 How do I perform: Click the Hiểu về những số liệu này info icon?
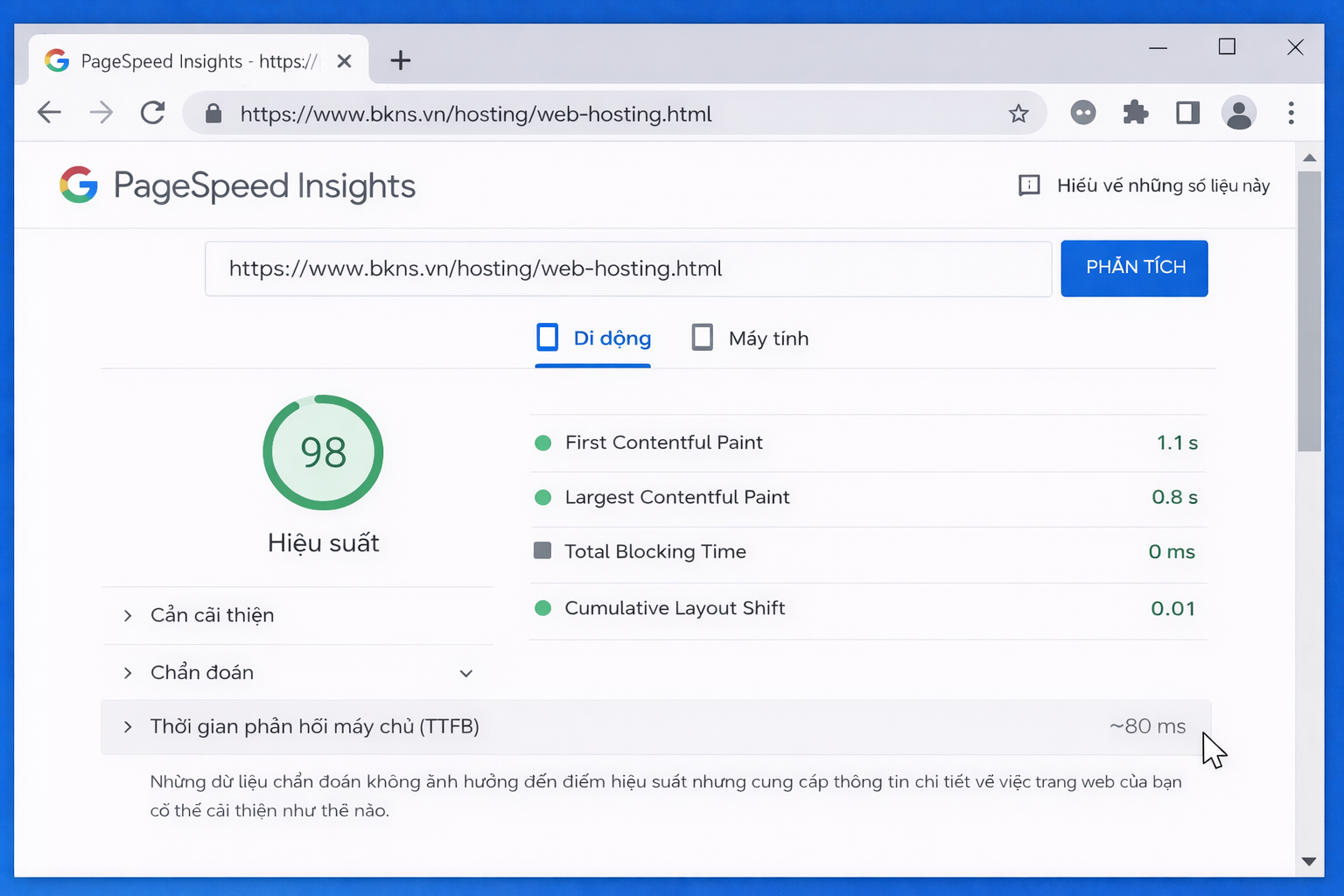(1029, 185)
